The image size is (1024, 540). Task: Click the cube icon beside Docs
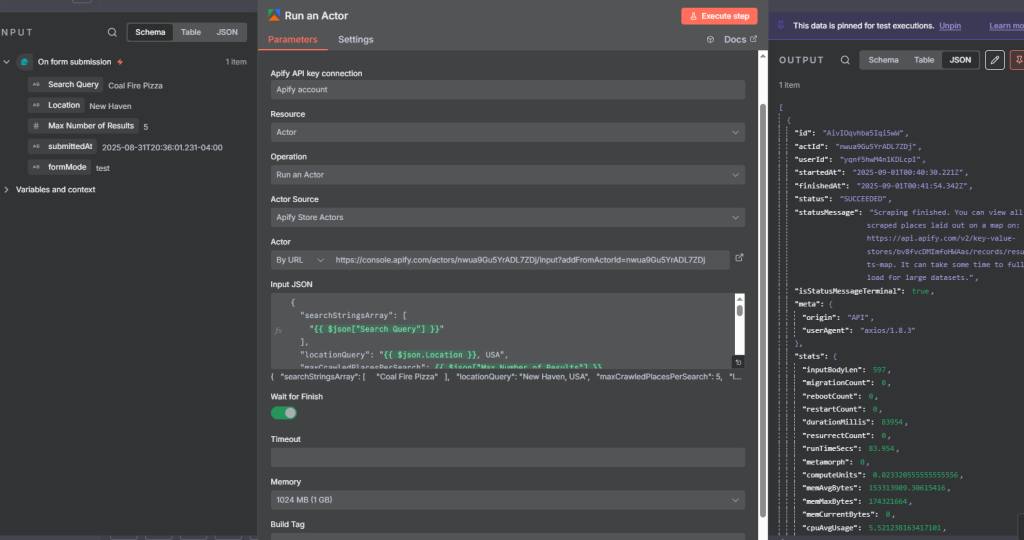[x=711, y=40]
